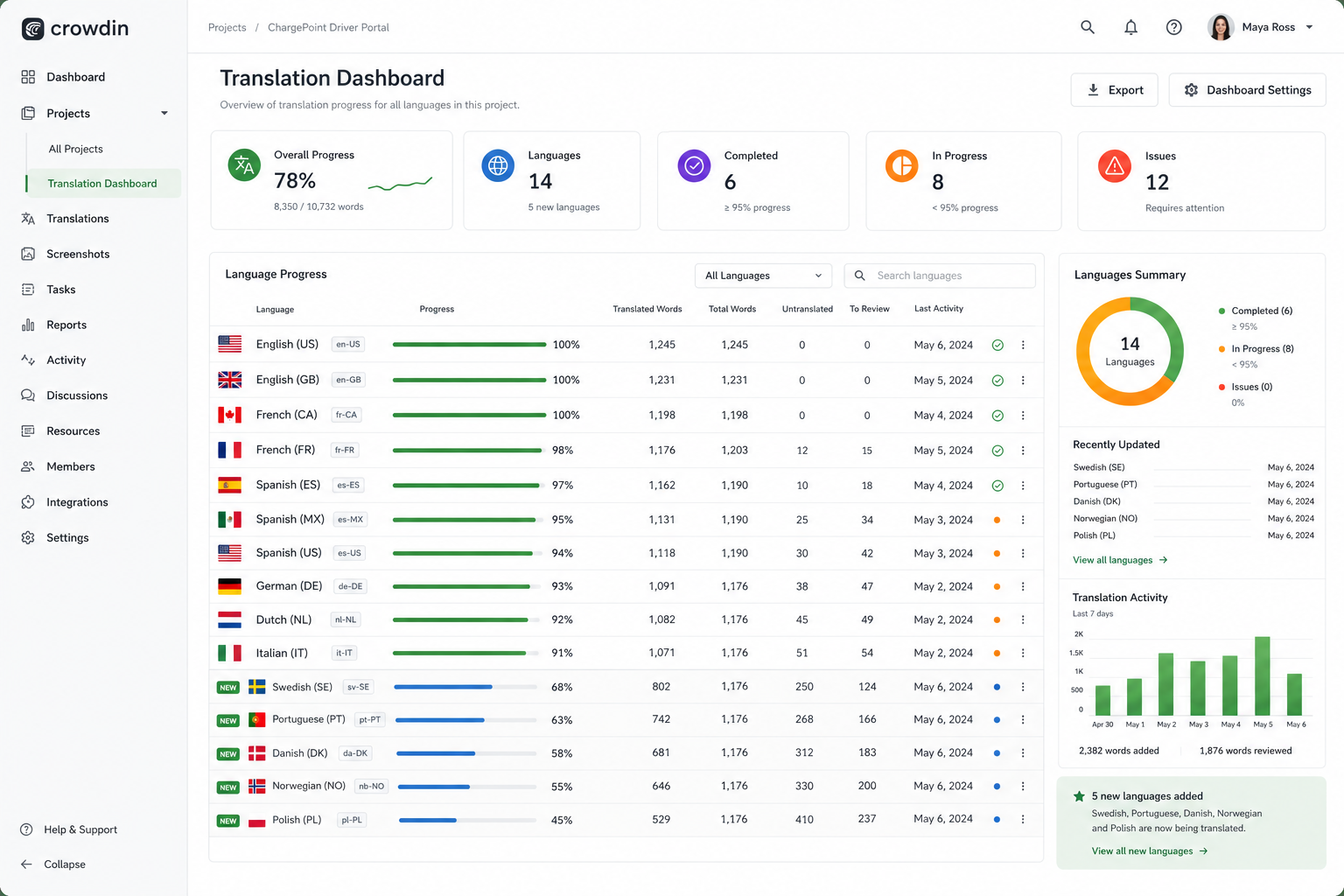Open row menu for Swedish (SE)
Viewport: 1344px width, 896px height.
pos(1023,687)
